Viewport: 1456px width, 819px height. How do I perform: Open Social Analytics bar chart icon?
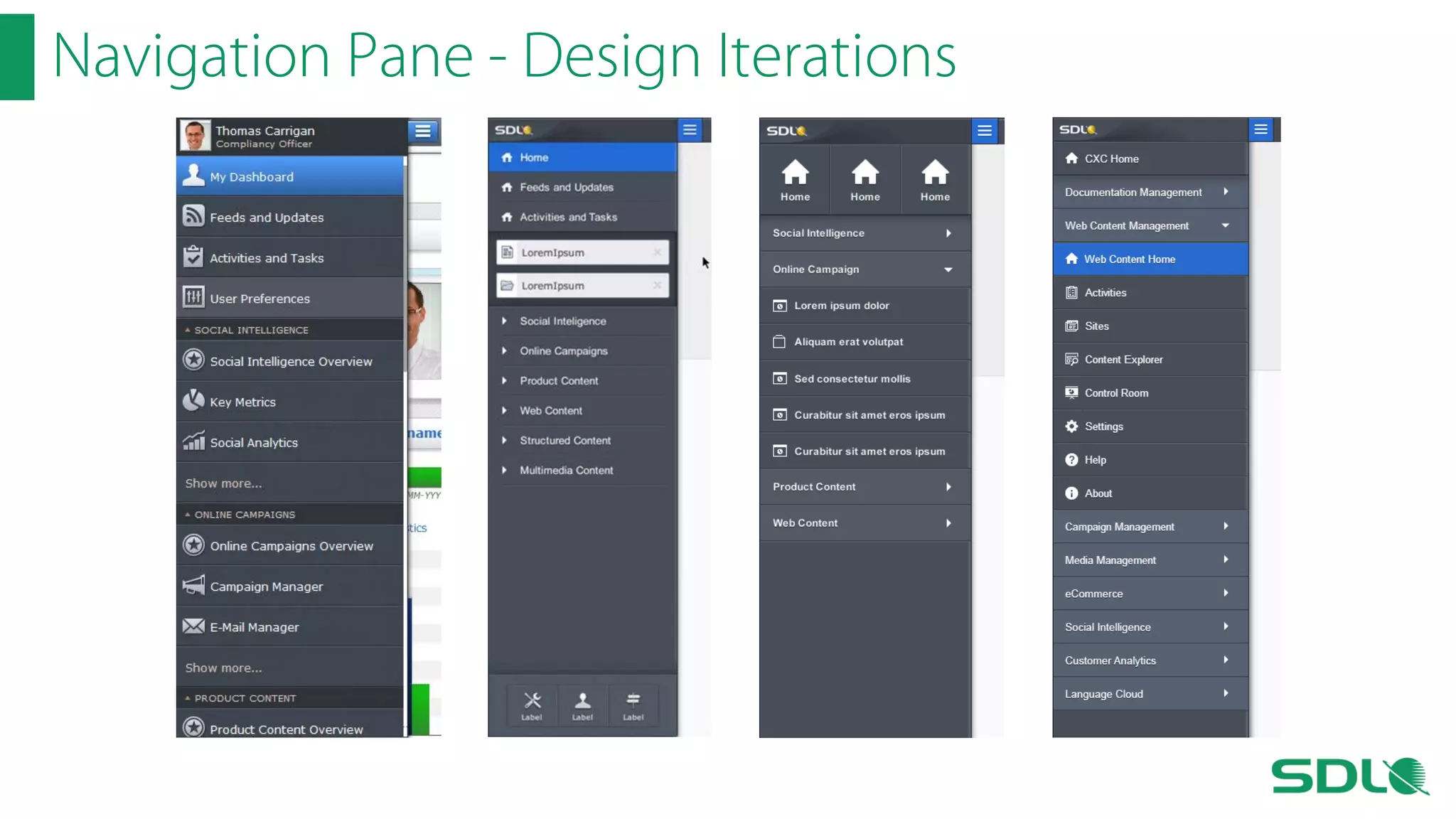193,441
